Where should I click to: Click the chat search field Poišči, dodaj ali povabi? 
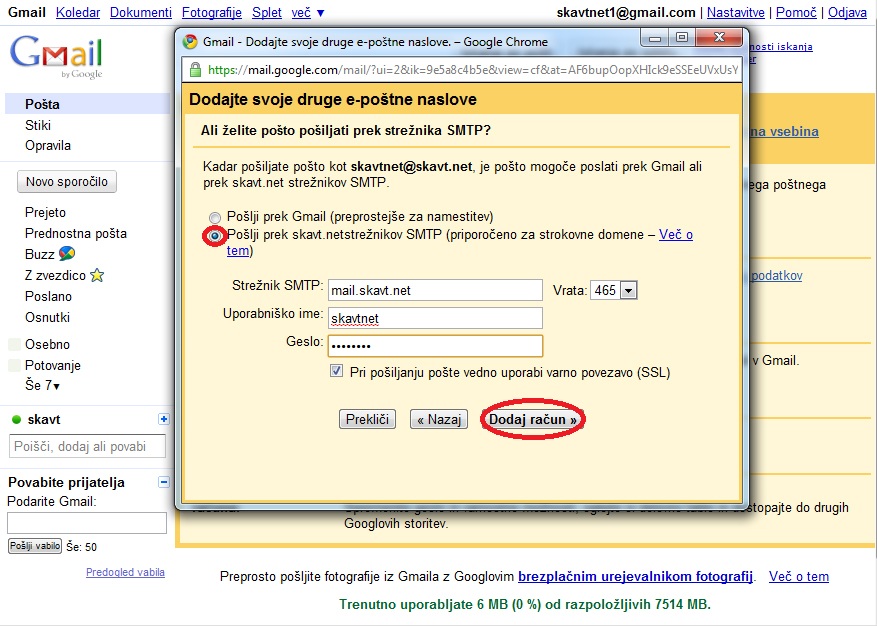click(87, 446)
